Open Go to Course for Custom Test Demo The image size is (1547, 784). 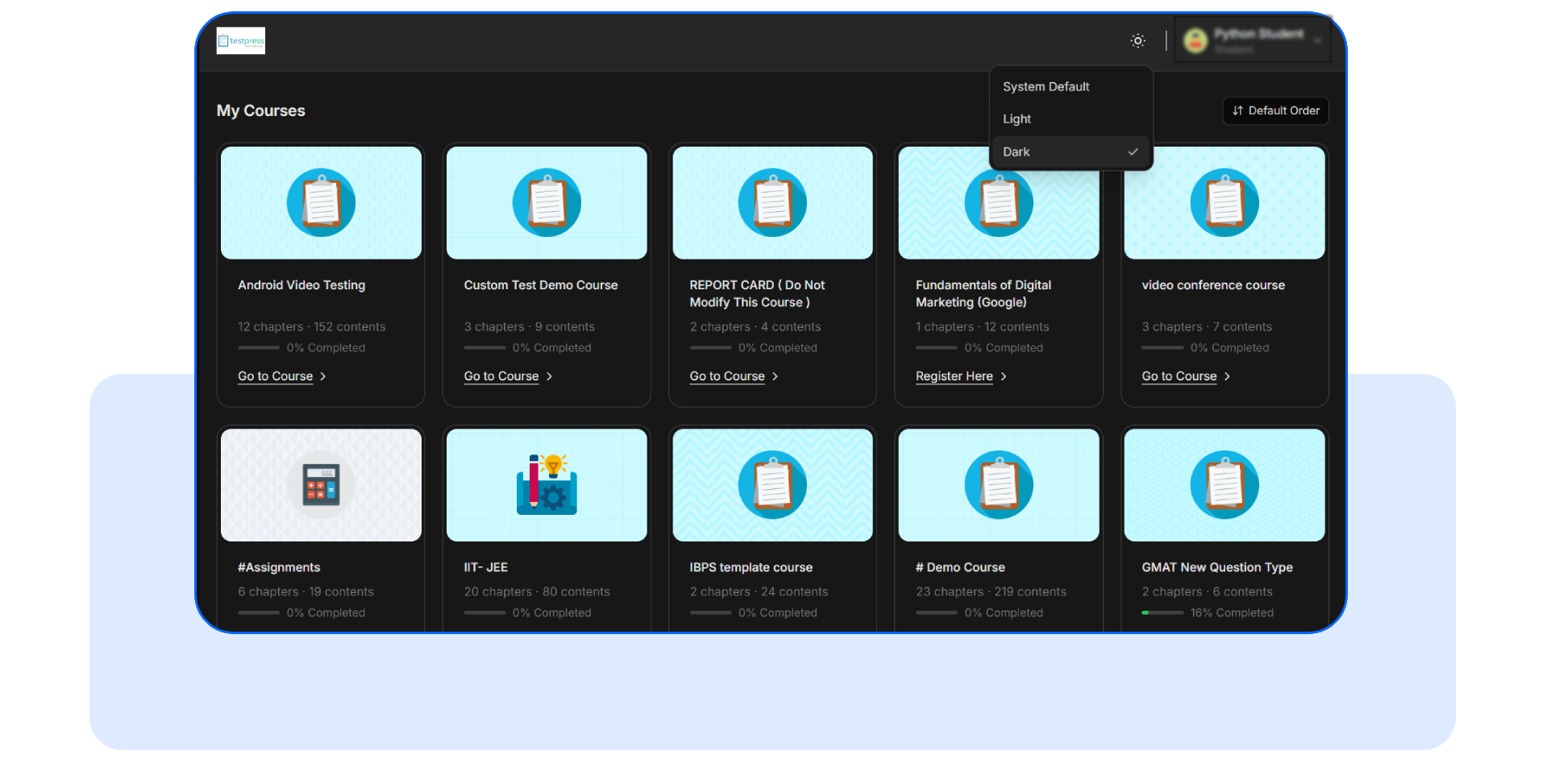tap(501, 376)
